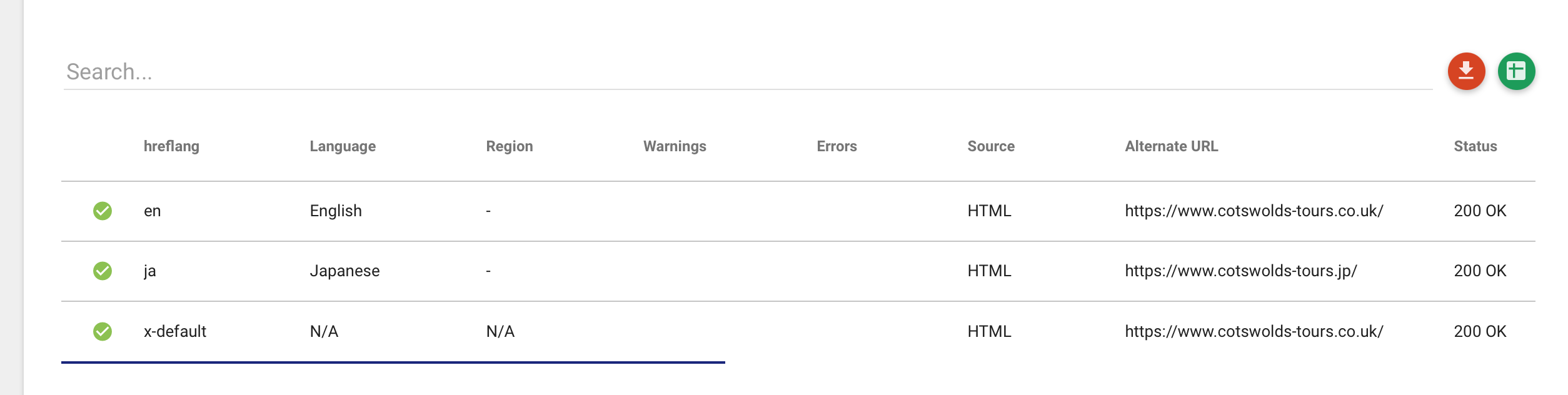Sort by the Alternate URL column header
Image resolution: width=1568 pixels, height=395 pixels.
coord(1171,146)
